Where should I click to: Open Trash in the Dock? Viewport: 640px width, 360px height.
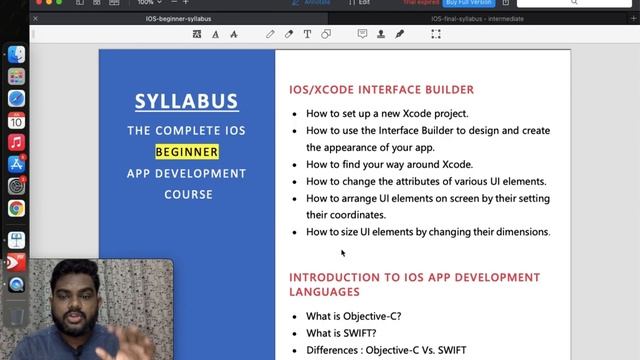[16, 316]
